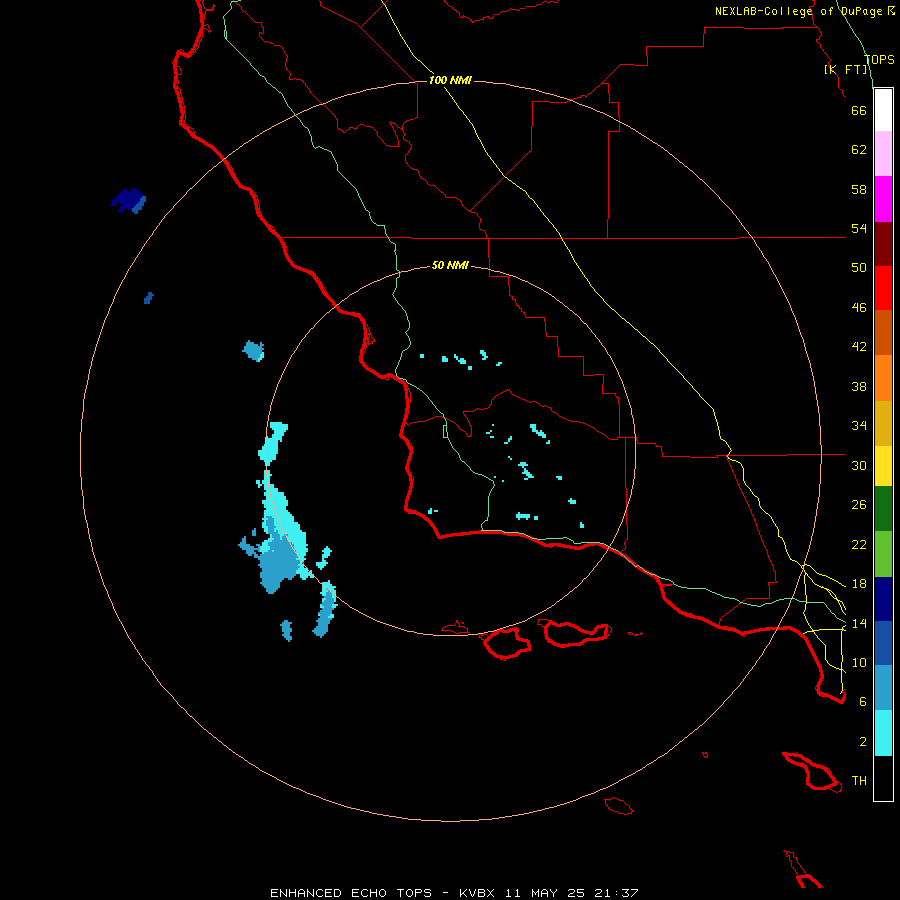Click the medium blue legend swatch
Screen dimensions: 900x900
coord(883,643)
